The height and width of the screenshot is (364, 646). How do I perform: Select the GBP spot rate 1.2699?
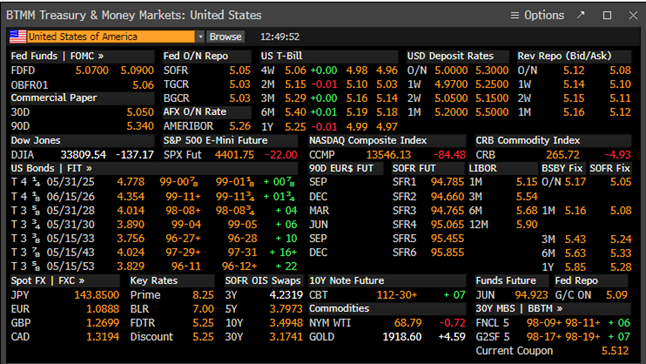(103, 324)
